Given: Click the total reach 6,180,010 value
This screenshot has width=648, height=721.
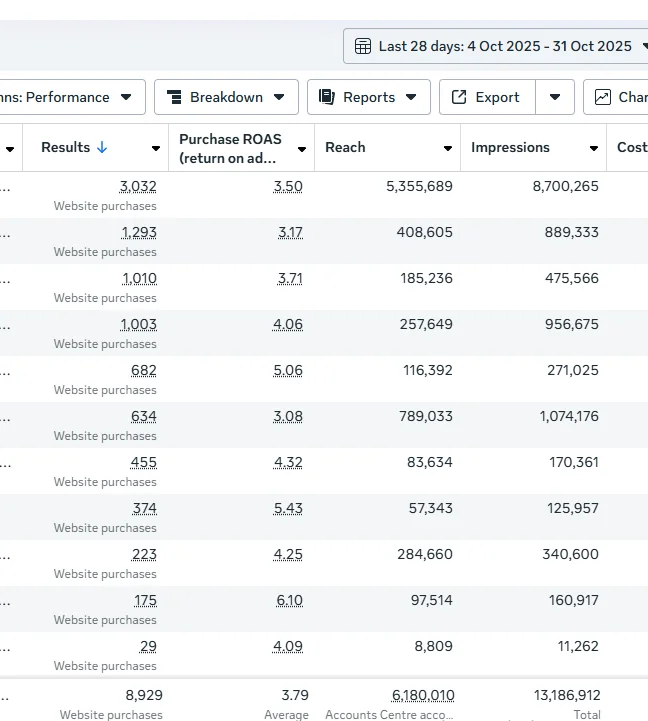Looking at the screenshot, I should [423, 695].
